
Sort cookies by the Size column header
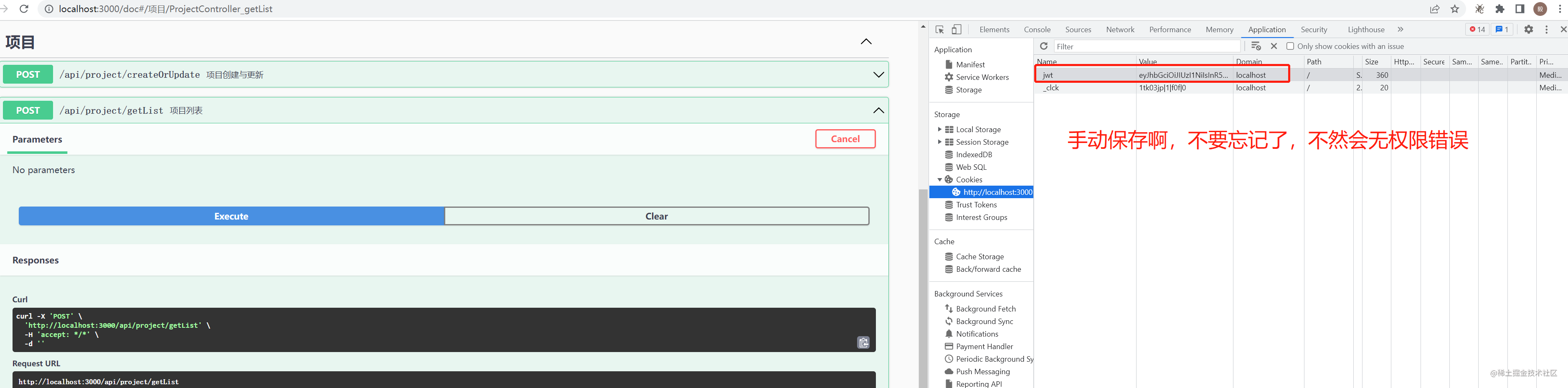(1377, 61)
